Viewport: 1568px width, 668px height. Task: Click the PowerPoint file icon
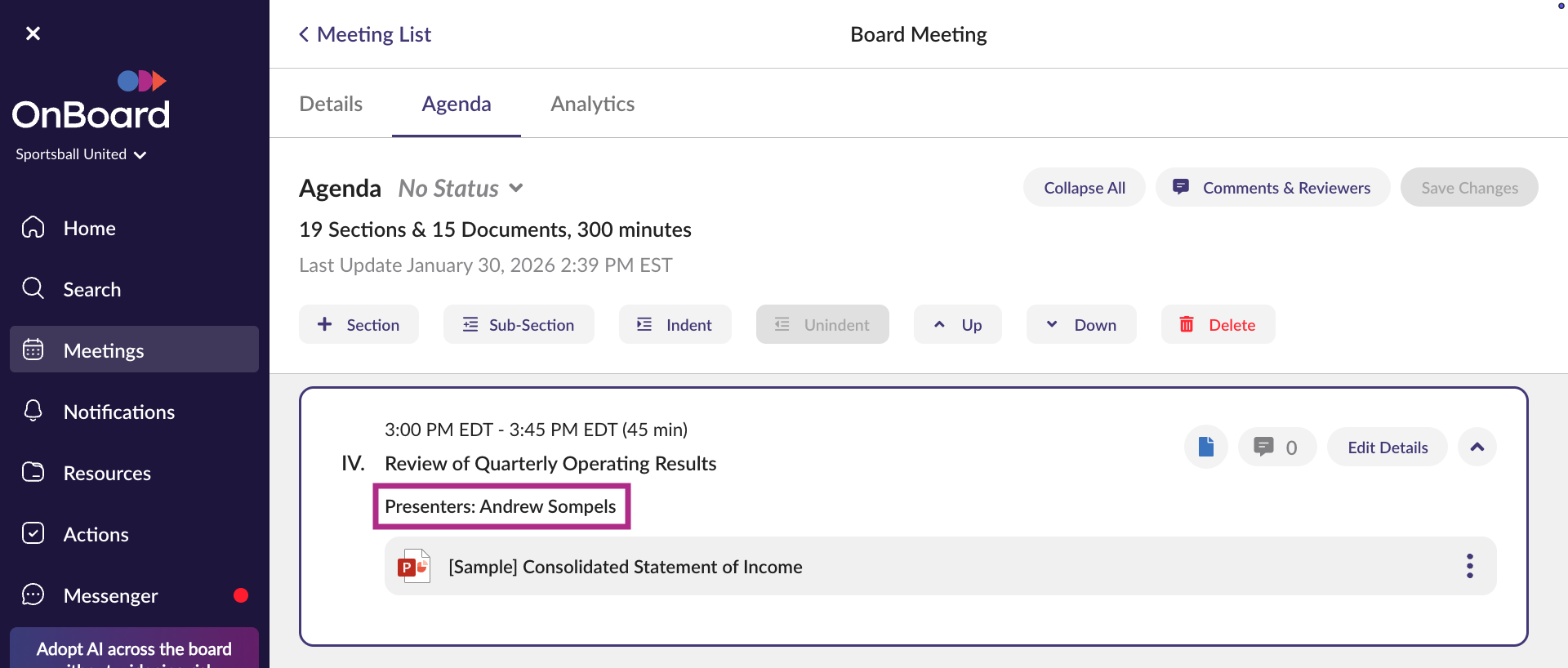click(x=413, y=566)
